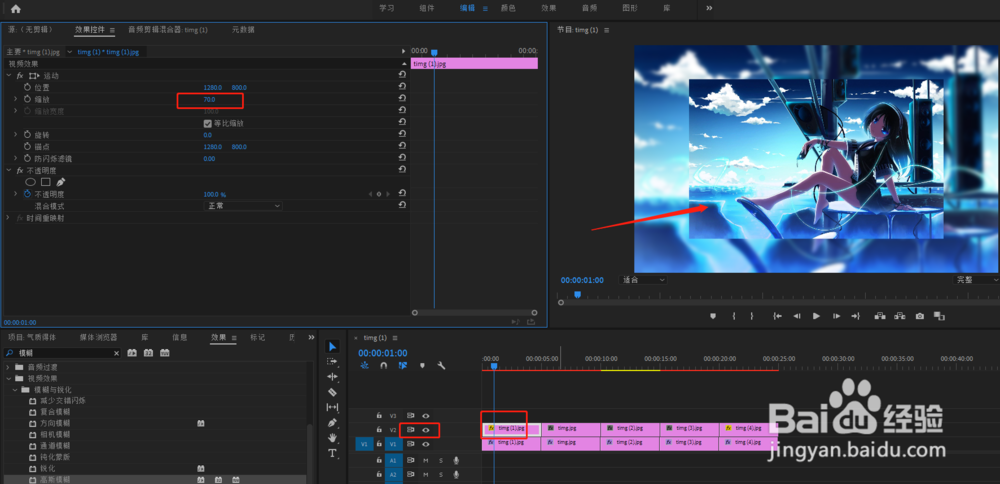This screenshot has height=484, width=1000.
Task: Click the 缩放 scale value 70.0
Action: [x=209, y=99]
